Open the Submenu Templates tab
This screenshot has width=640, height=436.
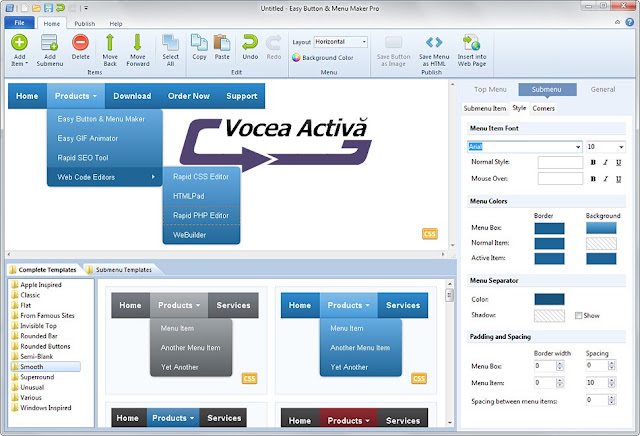[123, 270]
